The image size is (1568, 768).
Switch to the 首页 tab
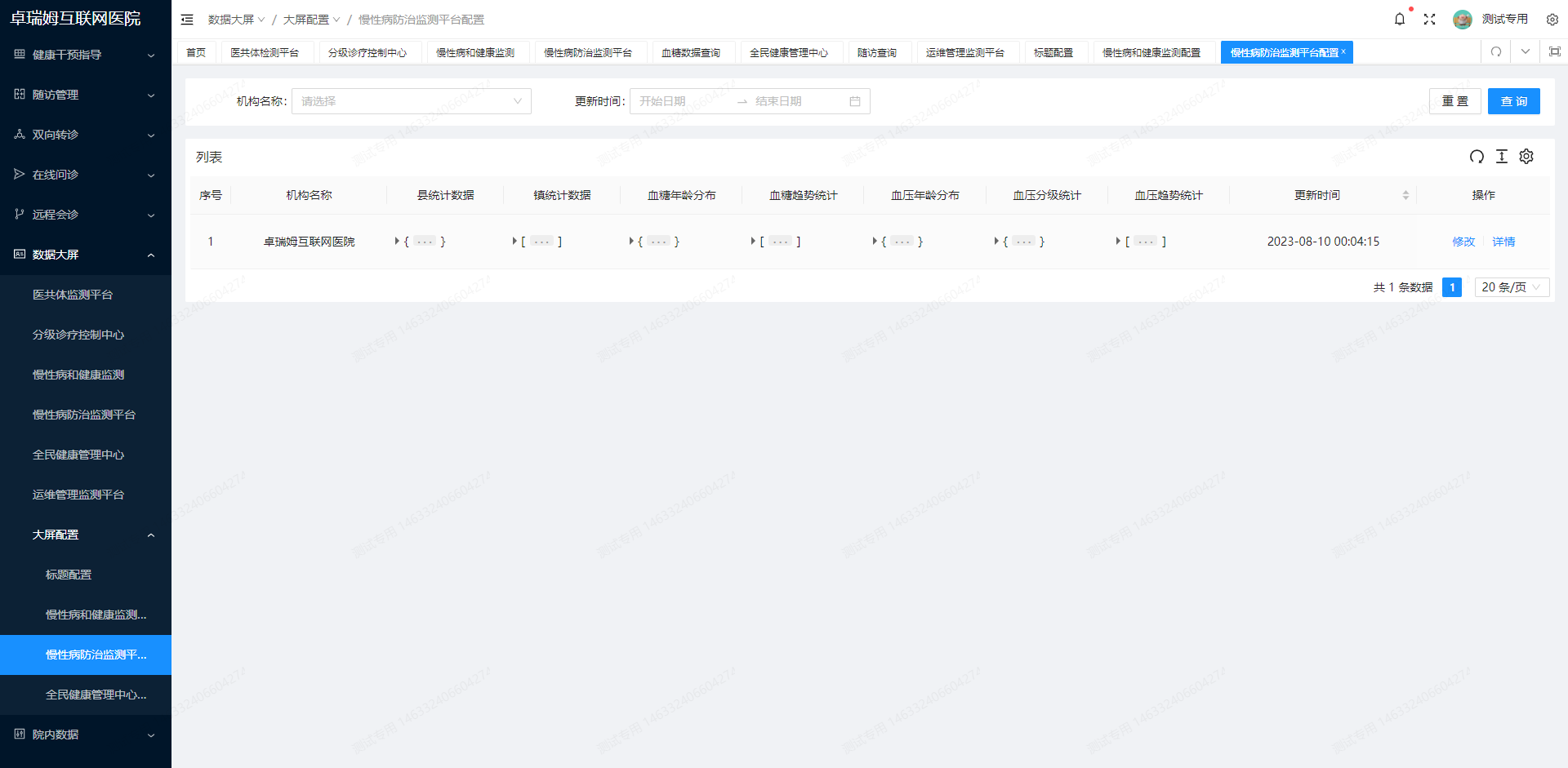[195, 51]
